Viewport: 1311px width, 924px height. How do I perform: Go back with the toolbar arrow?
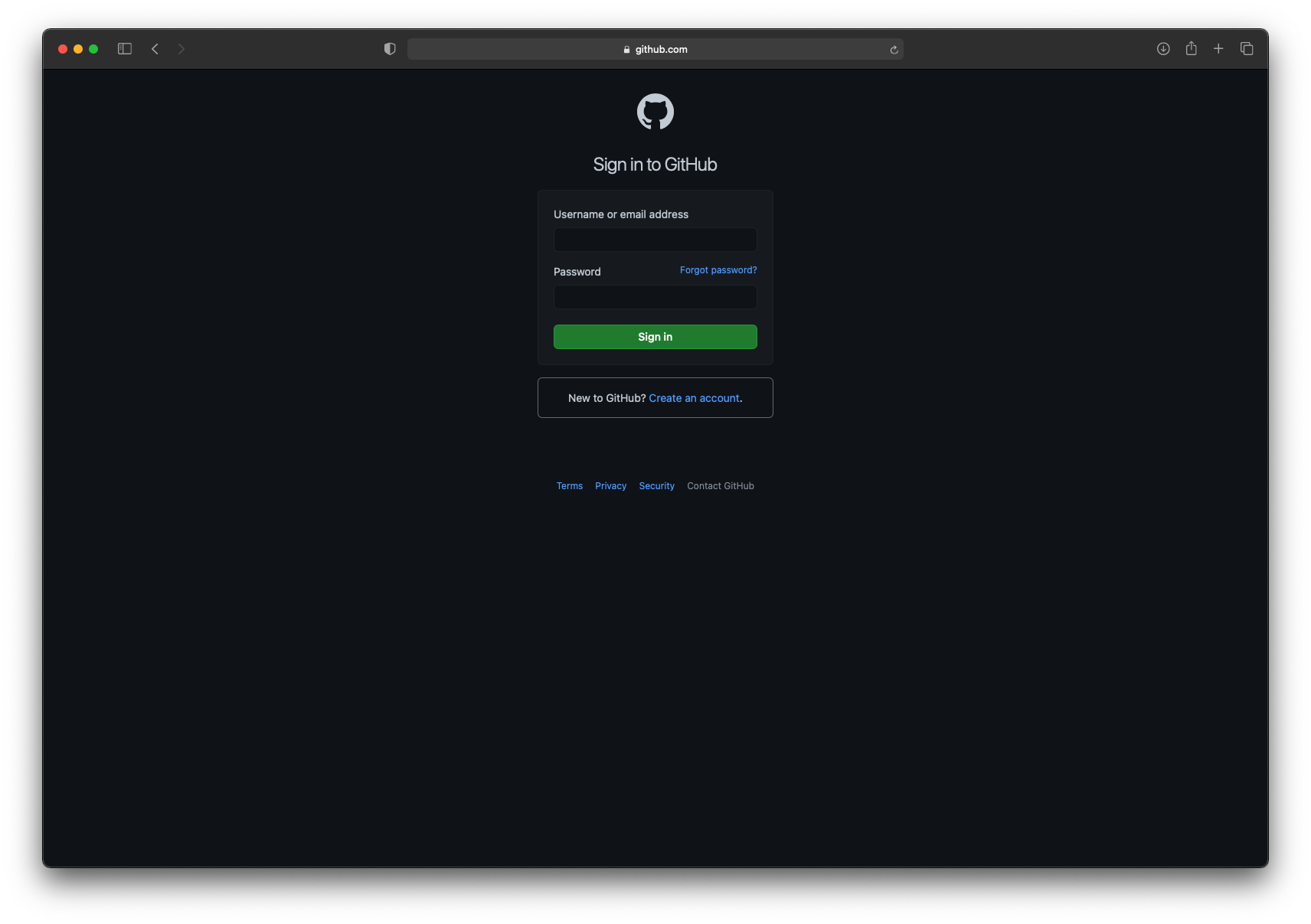pos(155,49)
